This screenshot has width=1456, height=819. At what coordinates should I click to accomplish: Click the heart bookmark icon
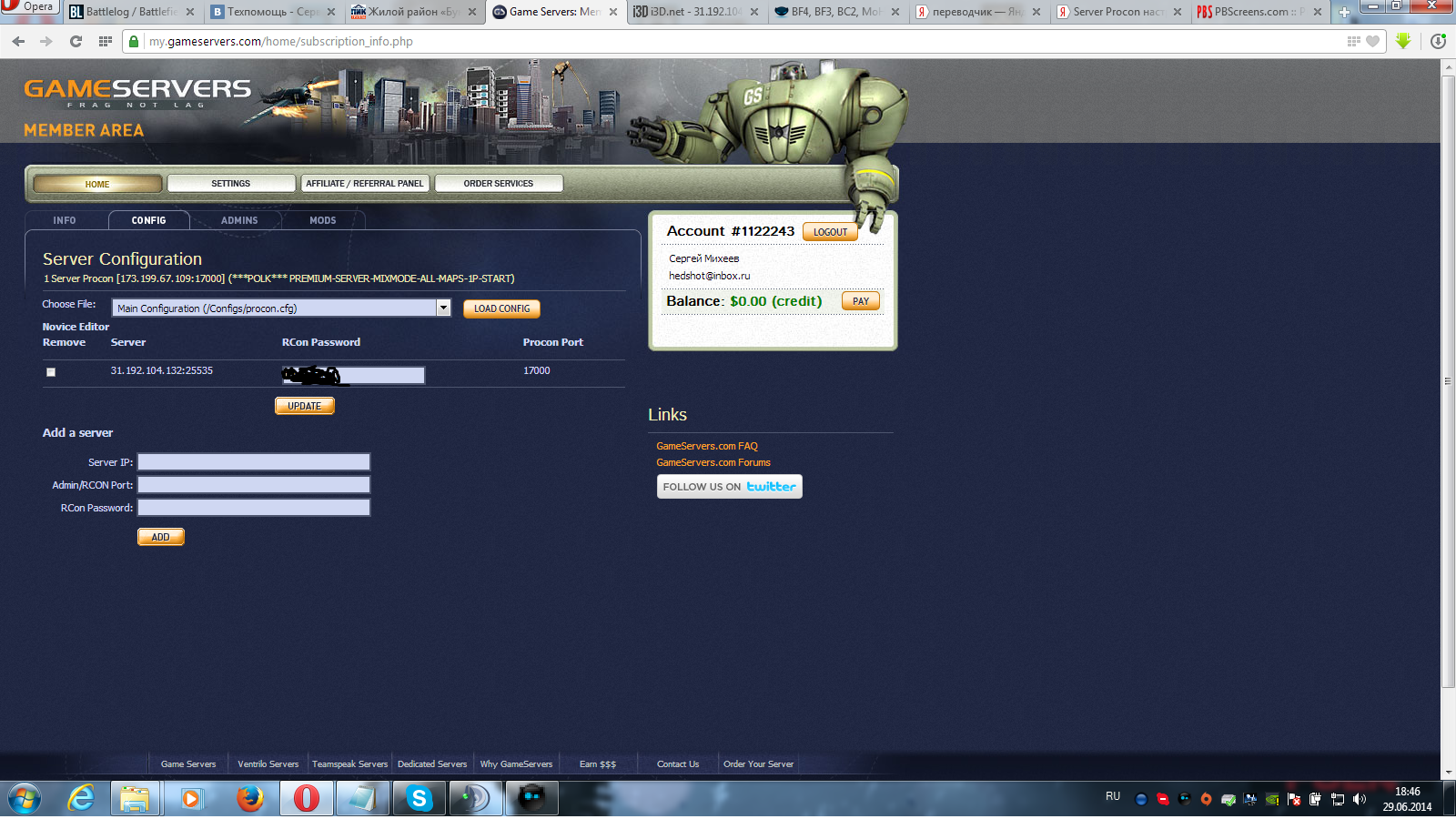click(x=1373, y=41)
